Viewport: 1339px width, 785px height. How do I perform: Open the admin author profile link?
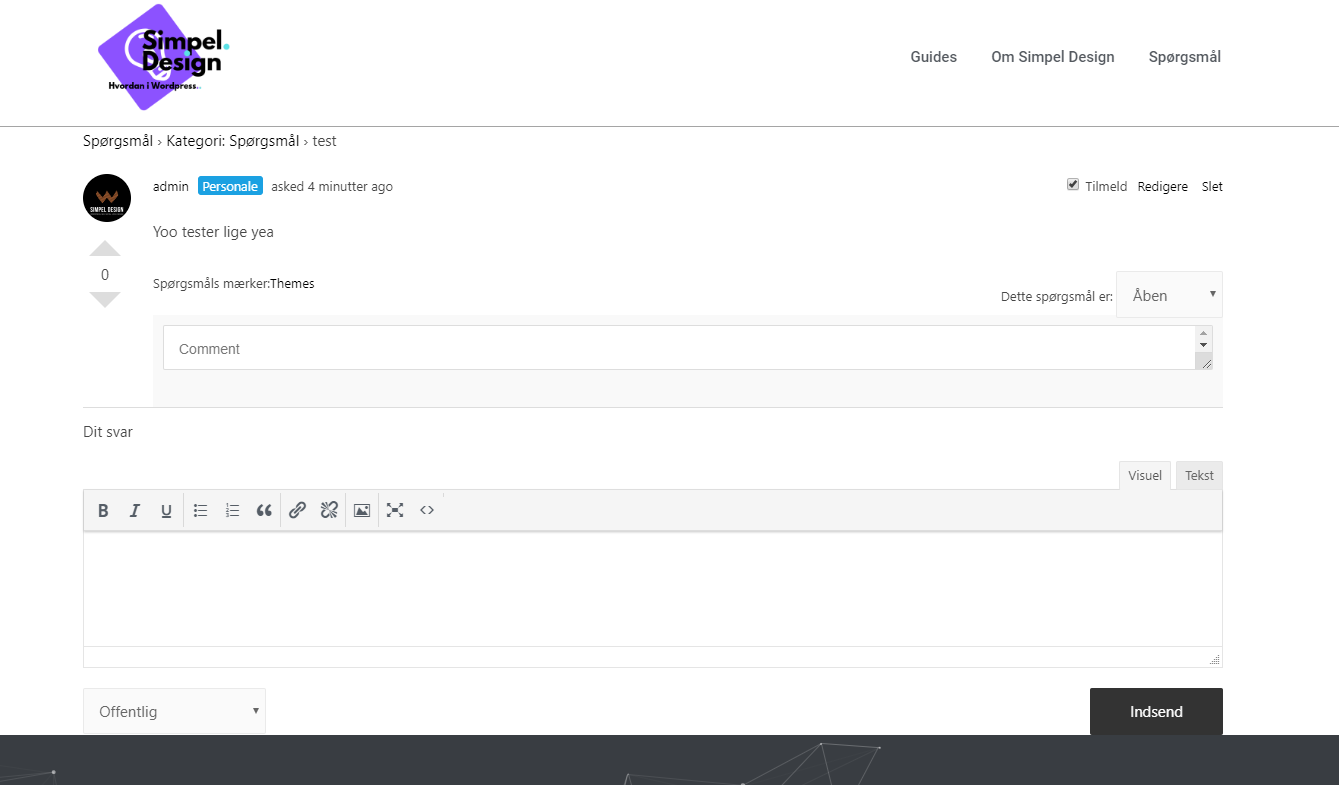click(171, 187)
